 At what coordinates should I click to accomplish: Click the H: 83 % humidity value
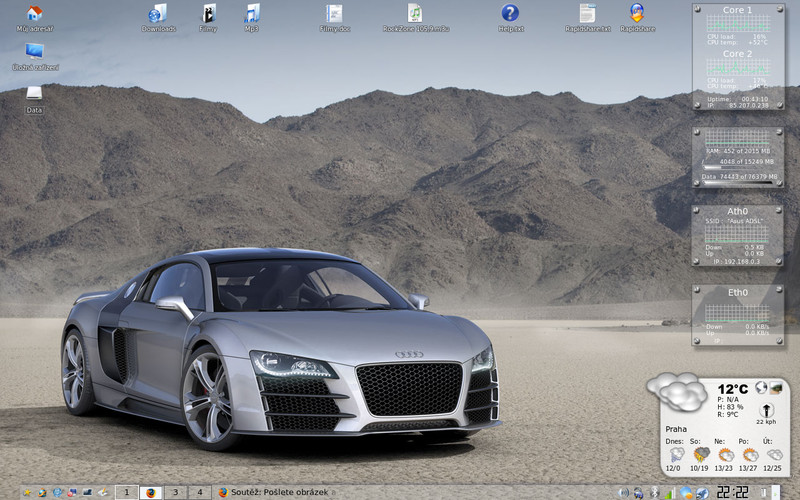(x=730, y=407)
